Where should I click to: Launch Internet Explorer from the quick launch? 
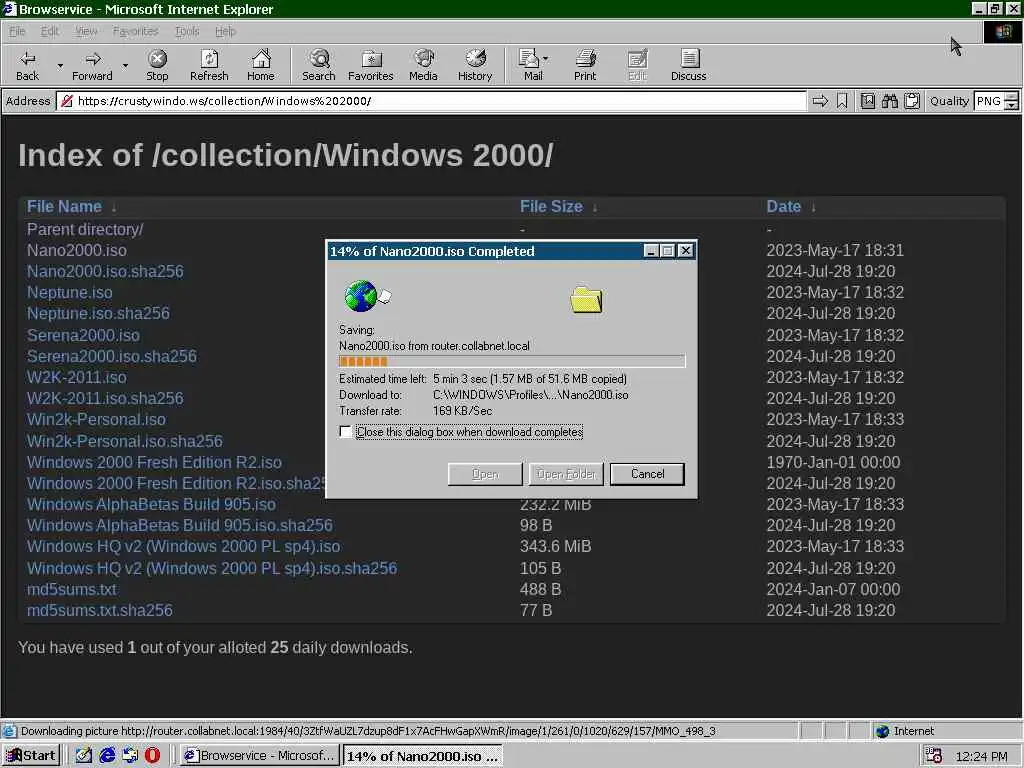[107, 756]
